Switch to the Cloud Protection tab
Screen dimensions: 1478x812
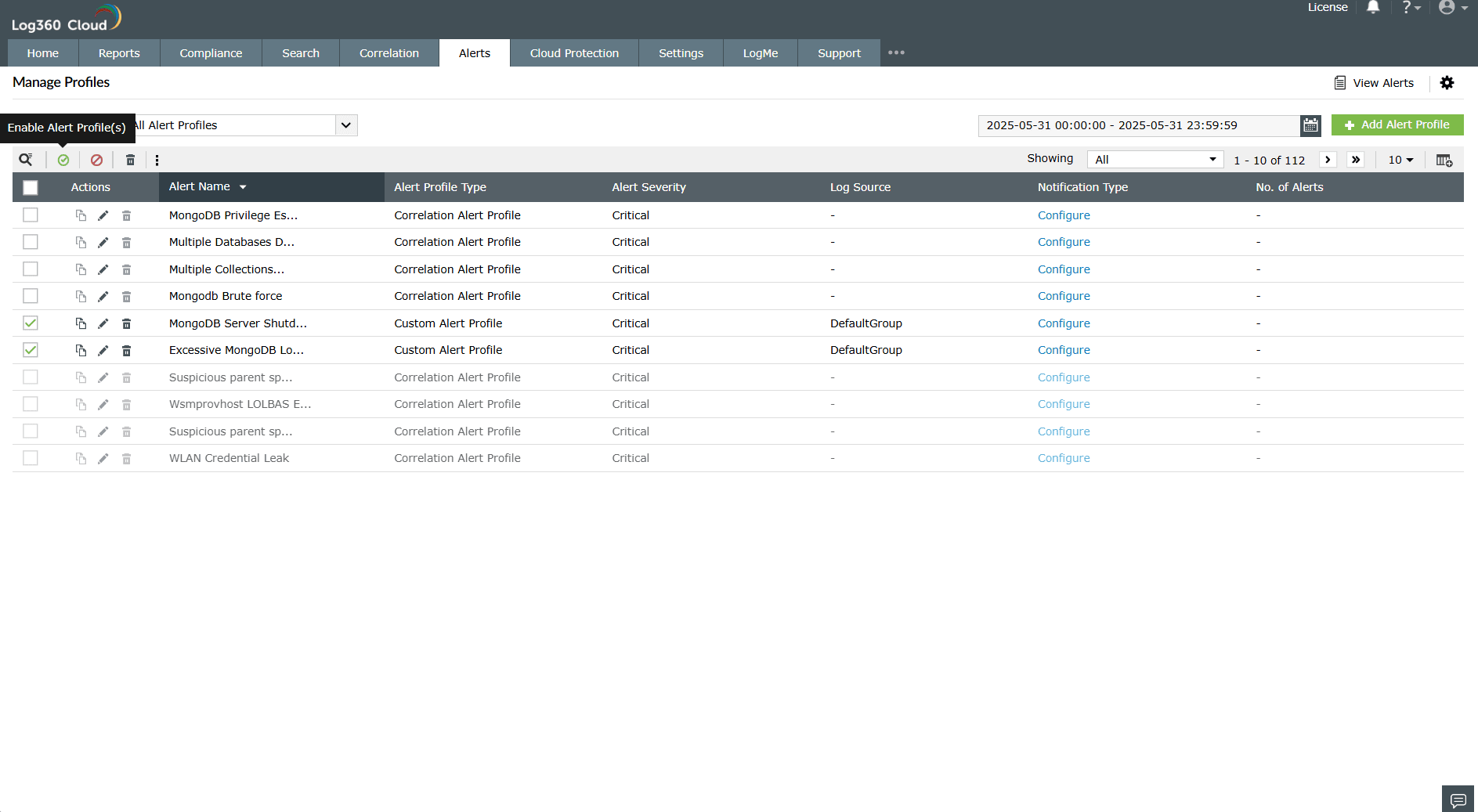click(x=574, y=52)
